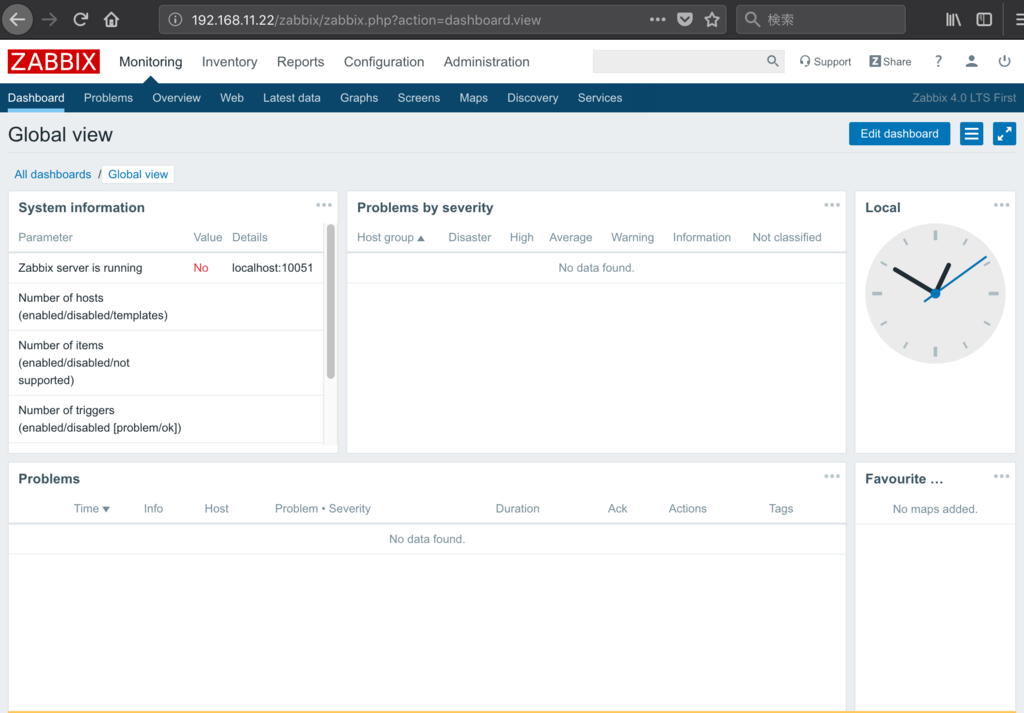Open Zabbix help question mark
Image resolution: width=1024 pixels, height=713 pixels.
938,61
